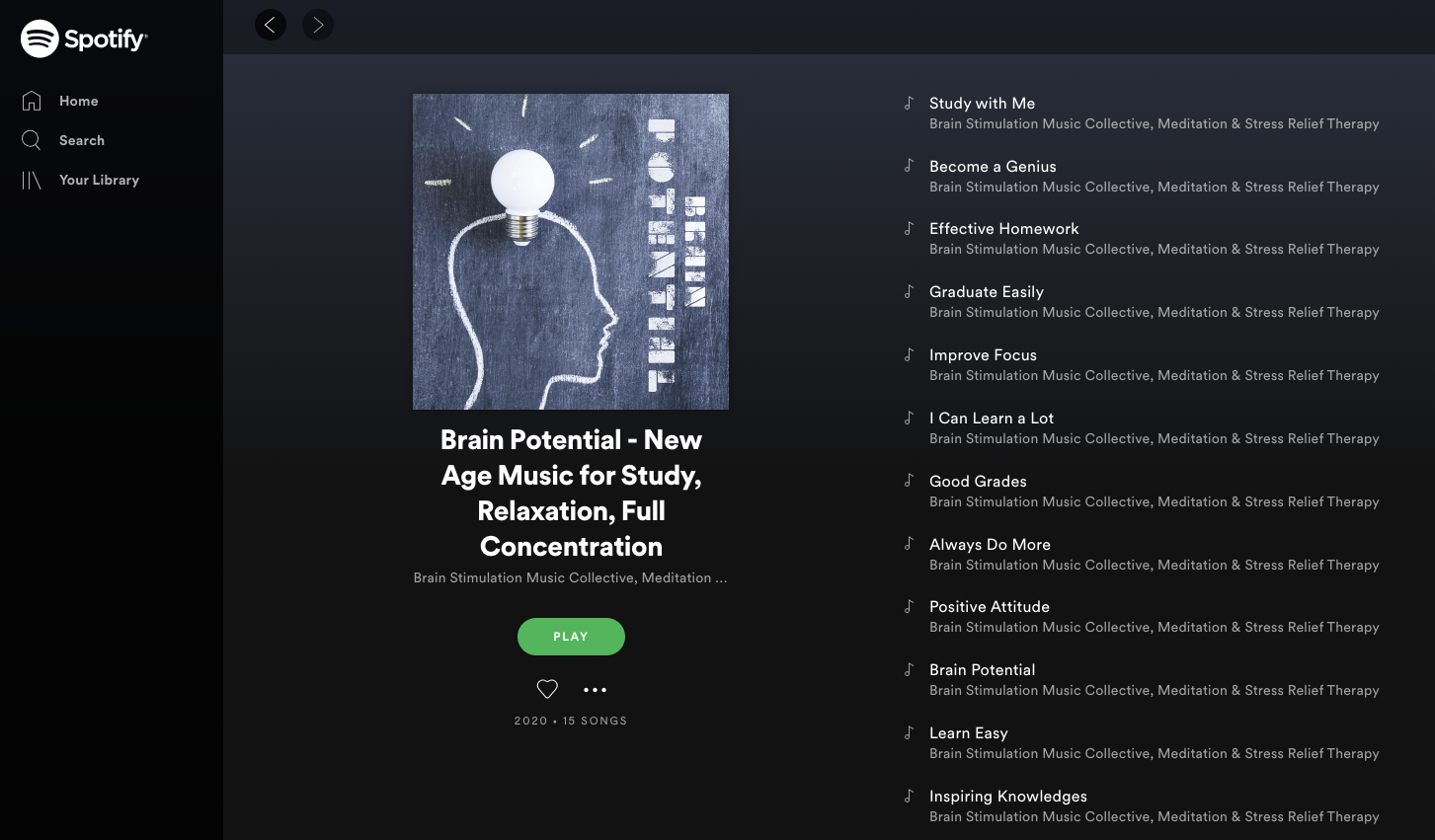The width and height of the screenshot is (1435, 840).
Task: Select the track I Can Learn a Lot
Action: tap(992, 418)
